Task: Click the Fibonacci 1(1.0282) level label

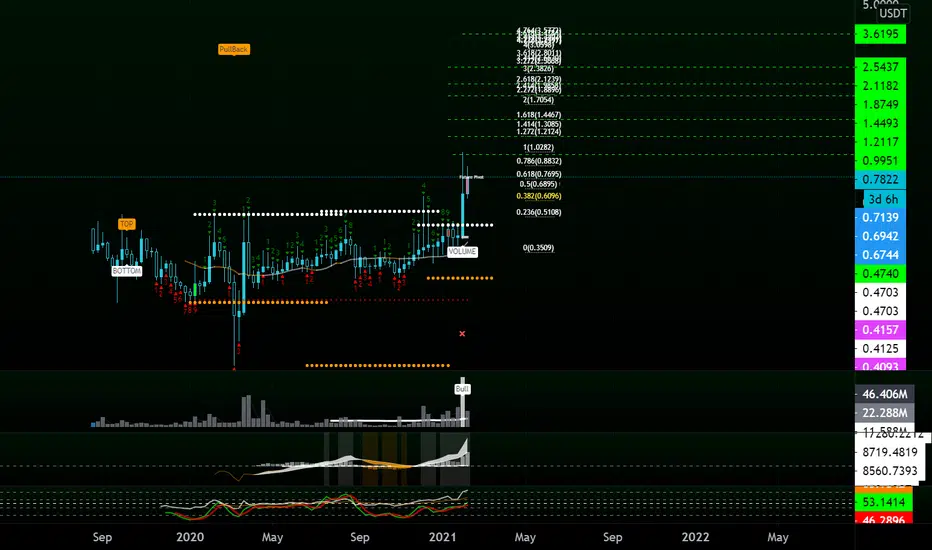Action: click(539, 147)
